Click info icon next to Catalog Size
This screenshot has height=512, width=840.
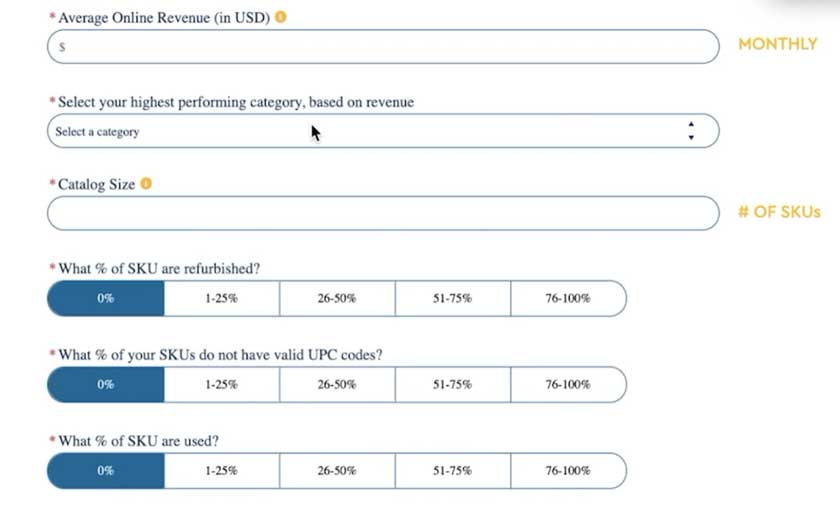tap(146, 184)
